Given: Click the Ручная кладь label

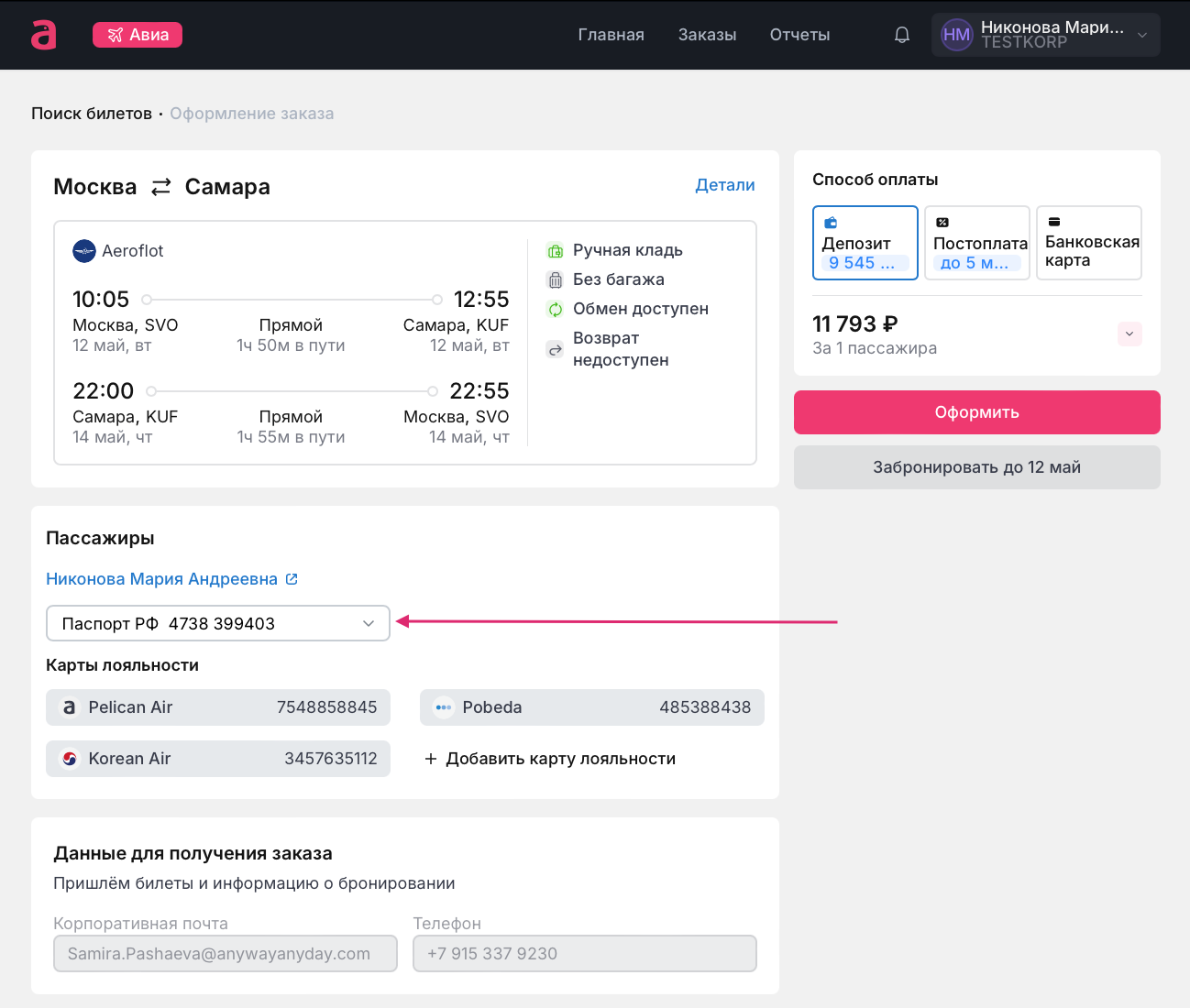Looking at the screenshot, I should point(628,250).
